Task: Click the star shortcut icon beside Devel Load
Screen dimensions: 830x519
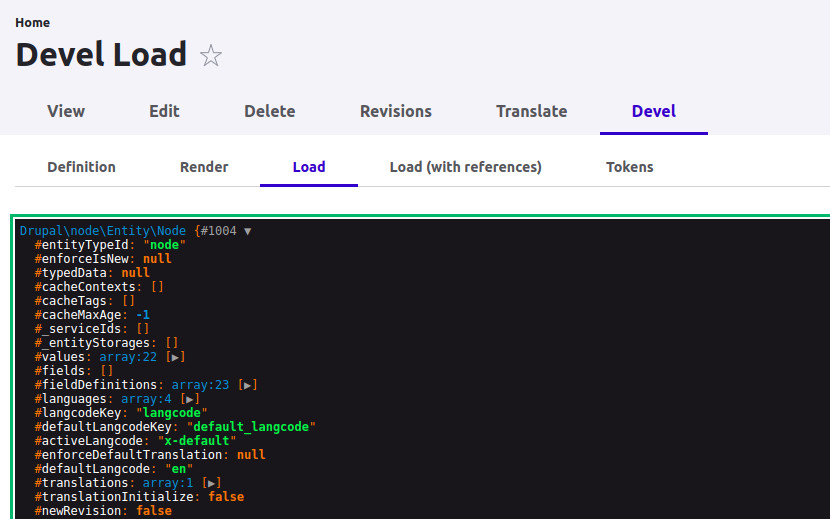Action: pyautogui.click(x=211, y=55)
